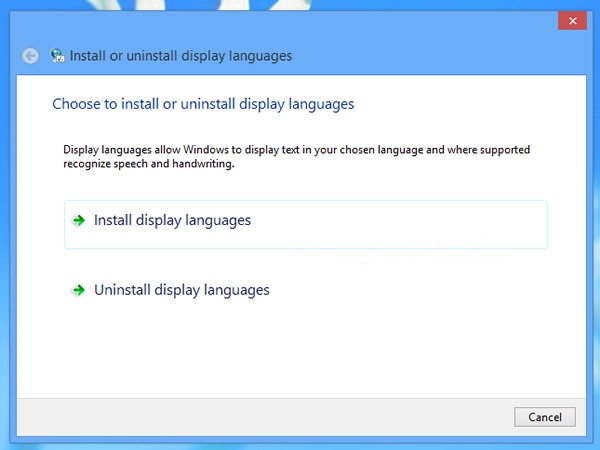The height and width of the screenshot is (450, 600).
Task: Click the description paragraph about display languages
Action: [296, 157]
